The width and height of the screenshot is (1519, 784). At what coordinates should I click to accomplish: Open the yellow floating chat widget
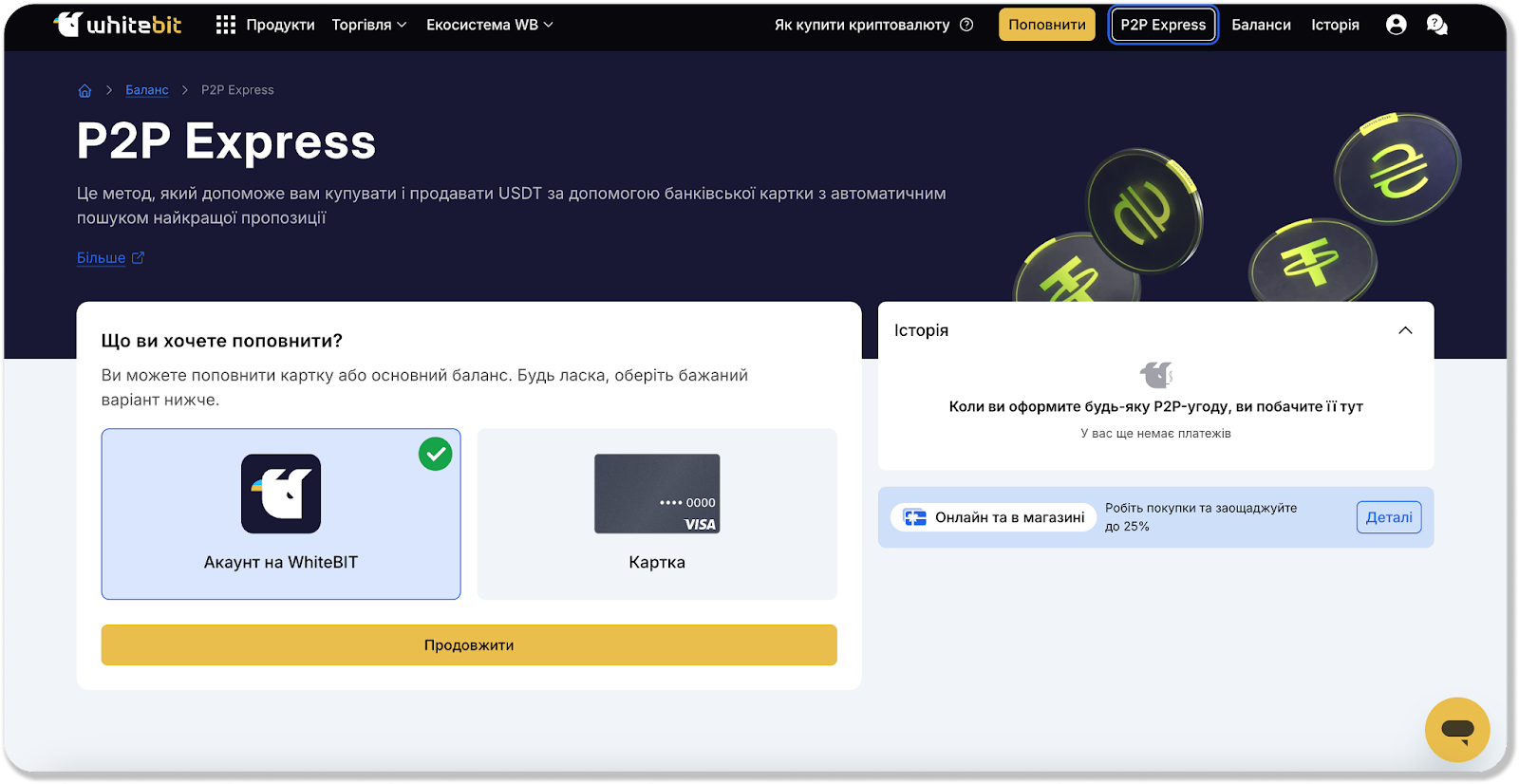(1456, 729)
